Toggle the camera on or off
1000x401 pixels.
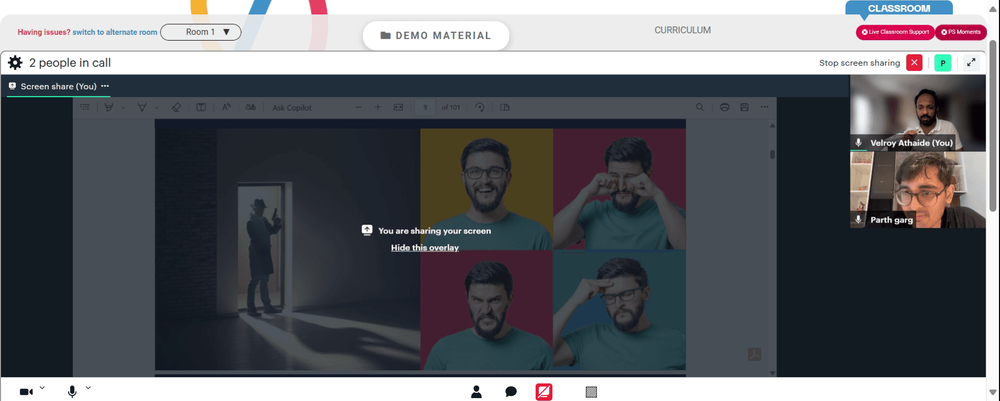click(26, 391)
